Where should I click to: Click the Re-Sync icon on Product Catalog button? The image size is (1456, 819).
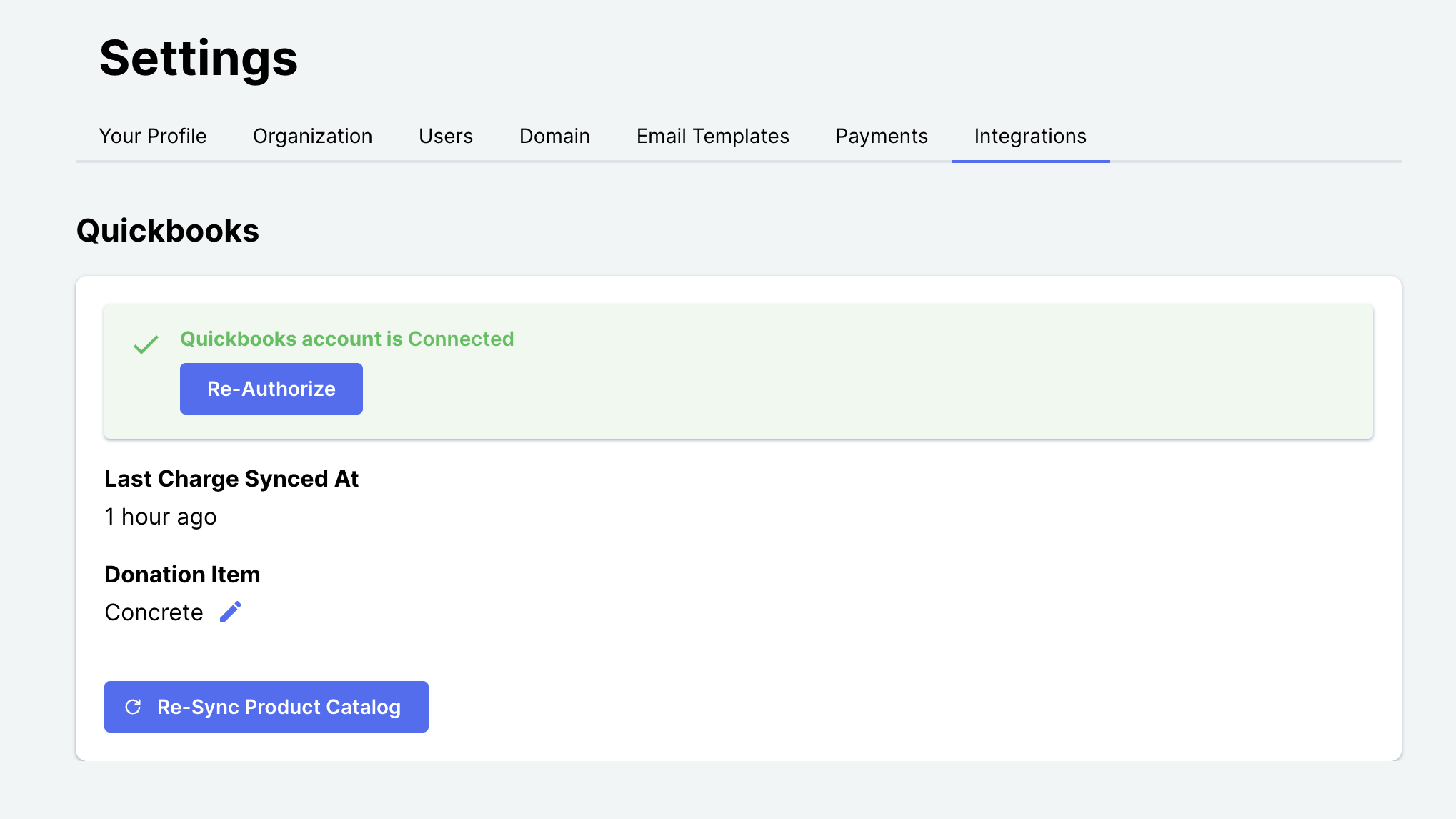click(133, 707)
